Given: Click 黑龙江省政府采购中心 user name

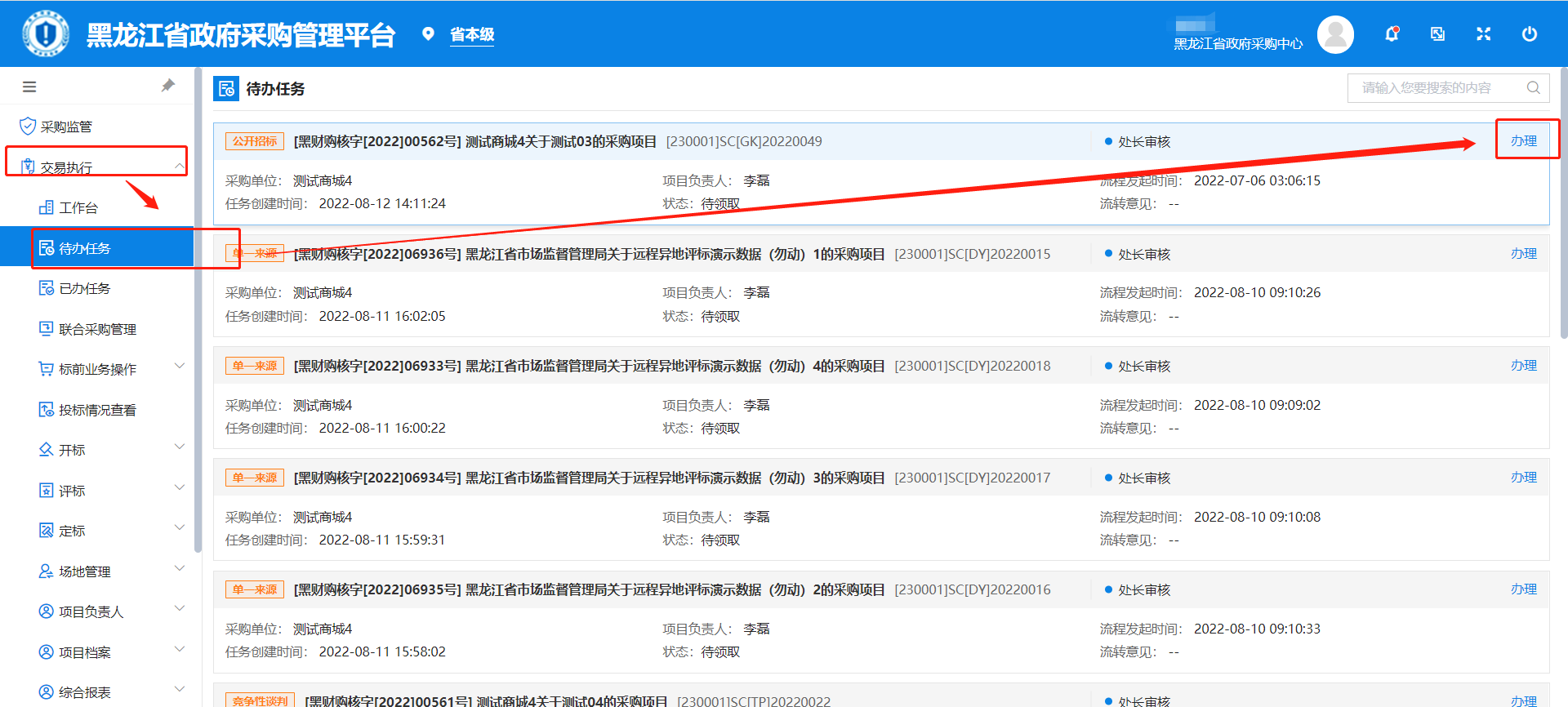Looking at the screenshot, I should [x=1238, y=43].
